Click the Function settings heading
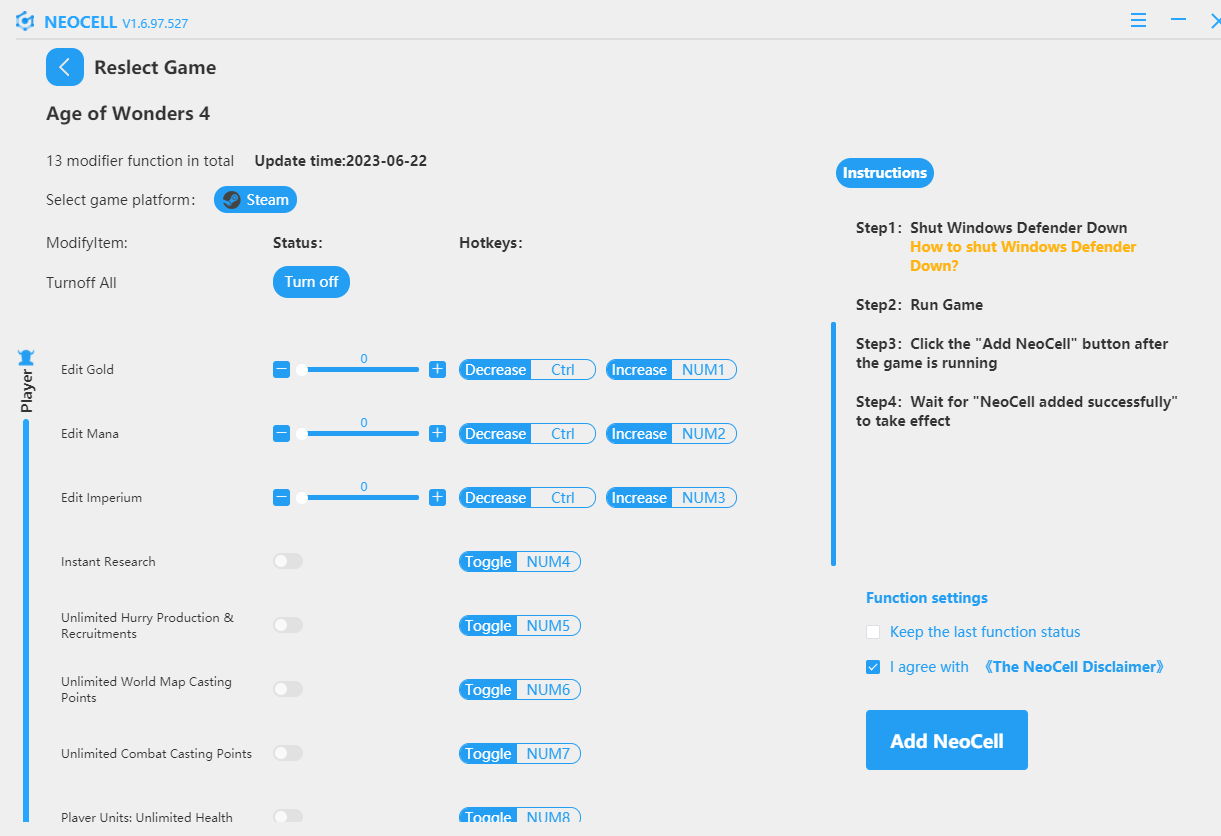This screenshot has width=1221, height=836. coord(927,598)
